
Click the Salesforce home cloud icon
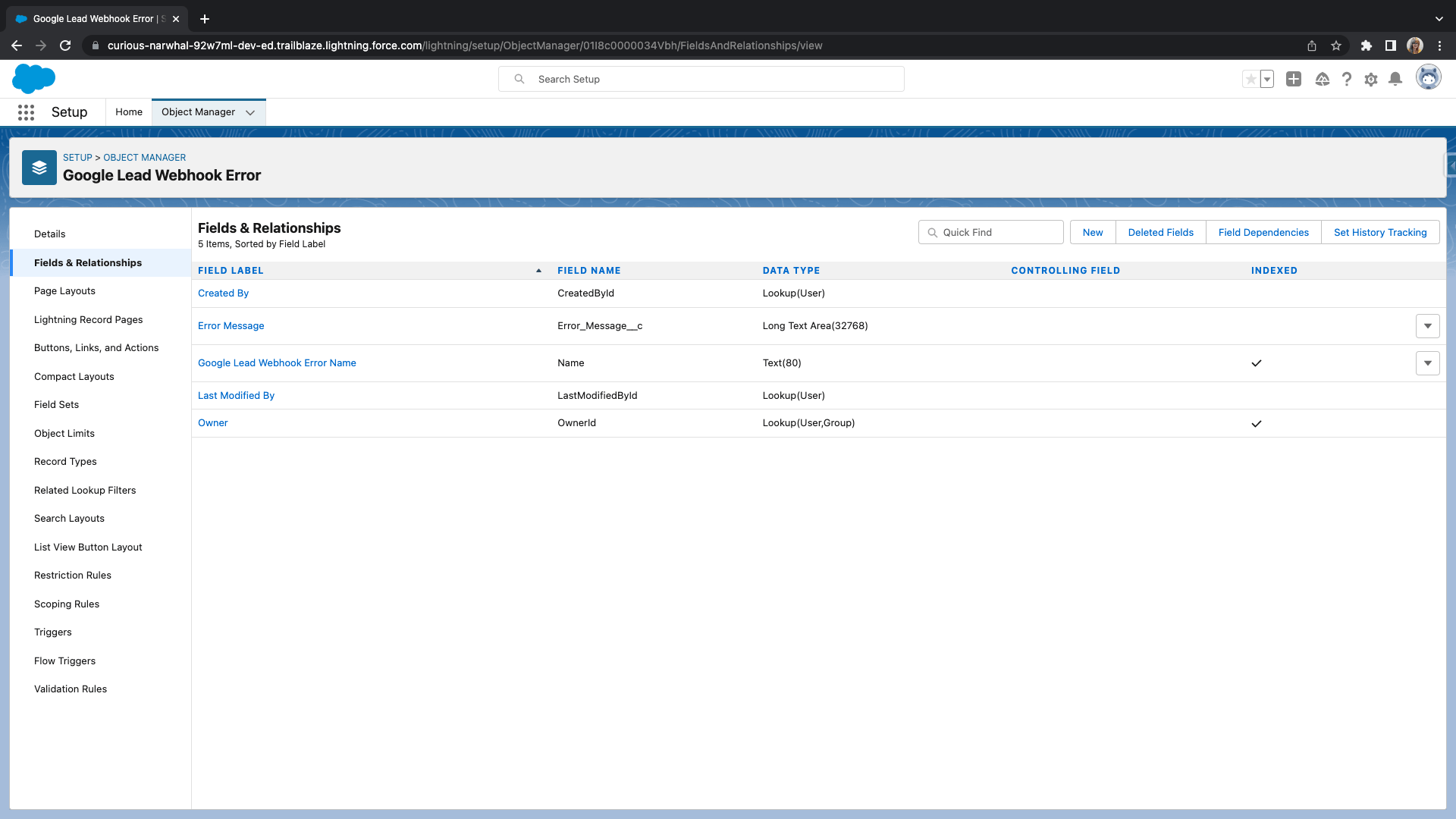pos(34,78)
